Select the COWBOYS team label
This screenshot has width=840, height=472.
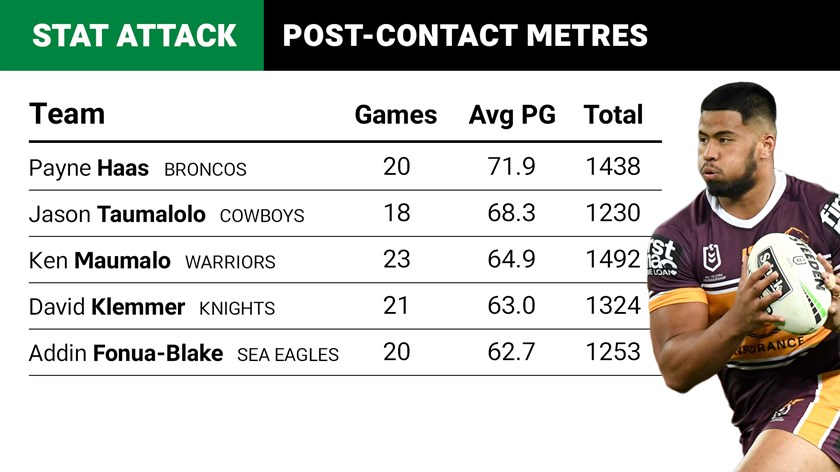pos(262,215)
